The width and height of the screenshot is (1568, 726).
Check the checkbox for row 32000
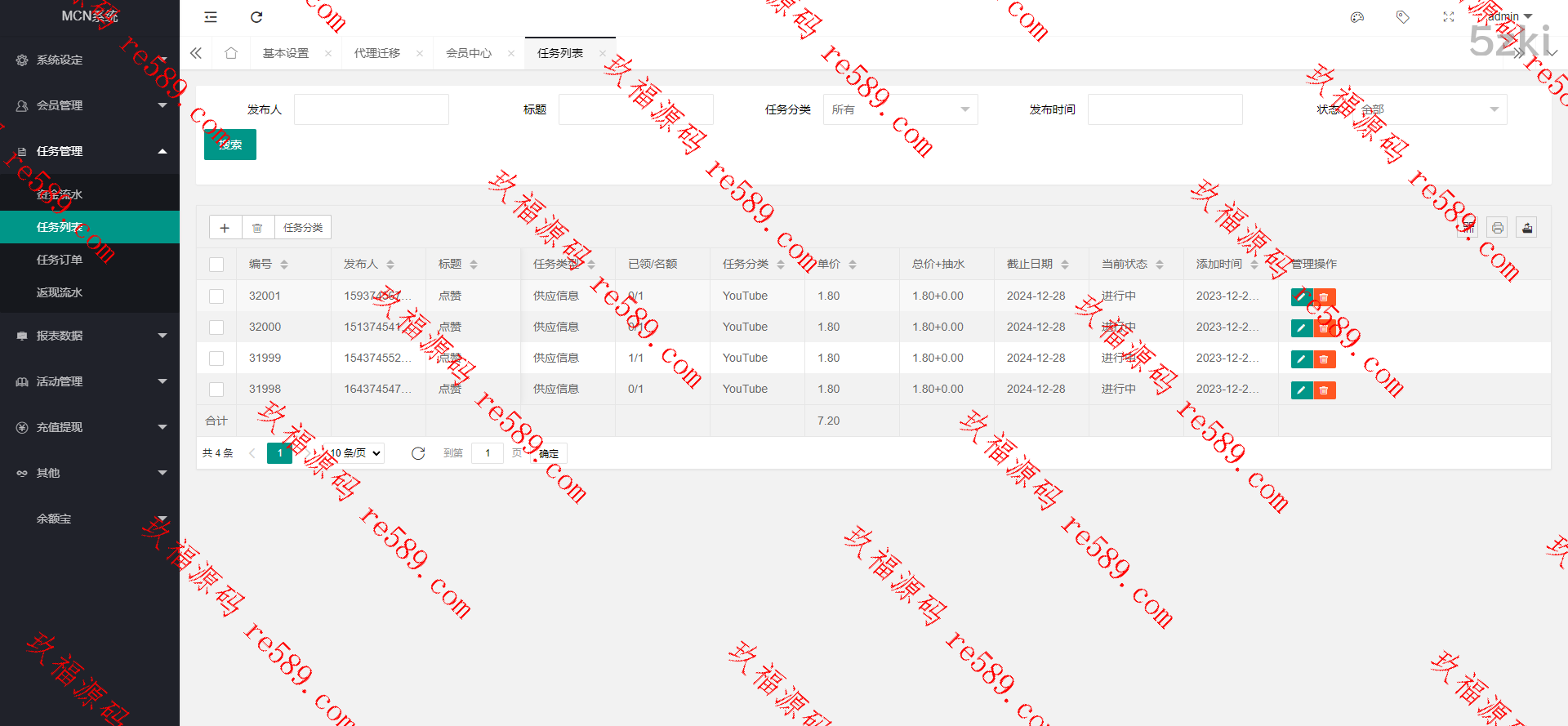coord(216,327)
